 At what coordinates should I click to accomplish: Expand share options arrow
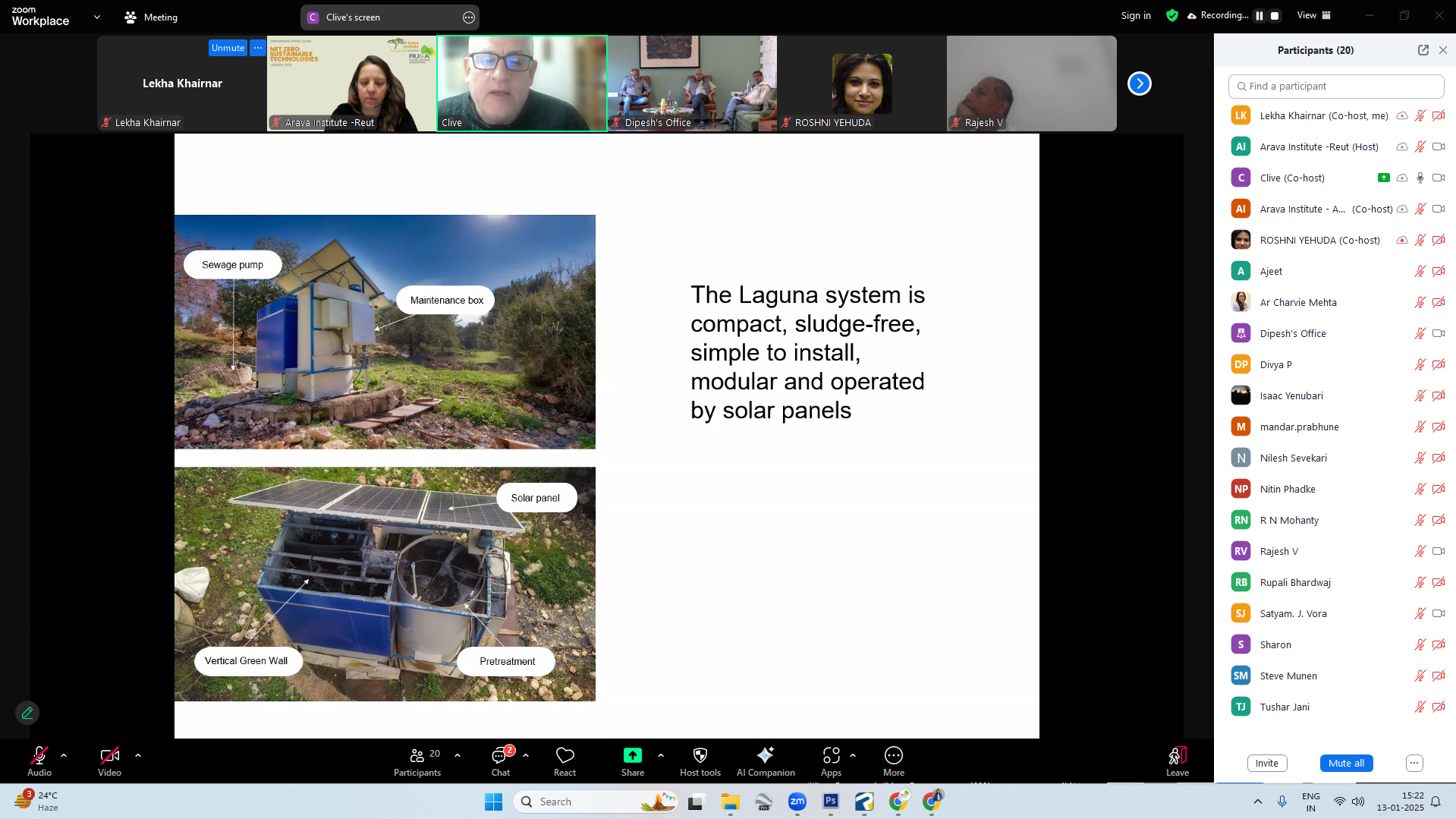point(661,755)
